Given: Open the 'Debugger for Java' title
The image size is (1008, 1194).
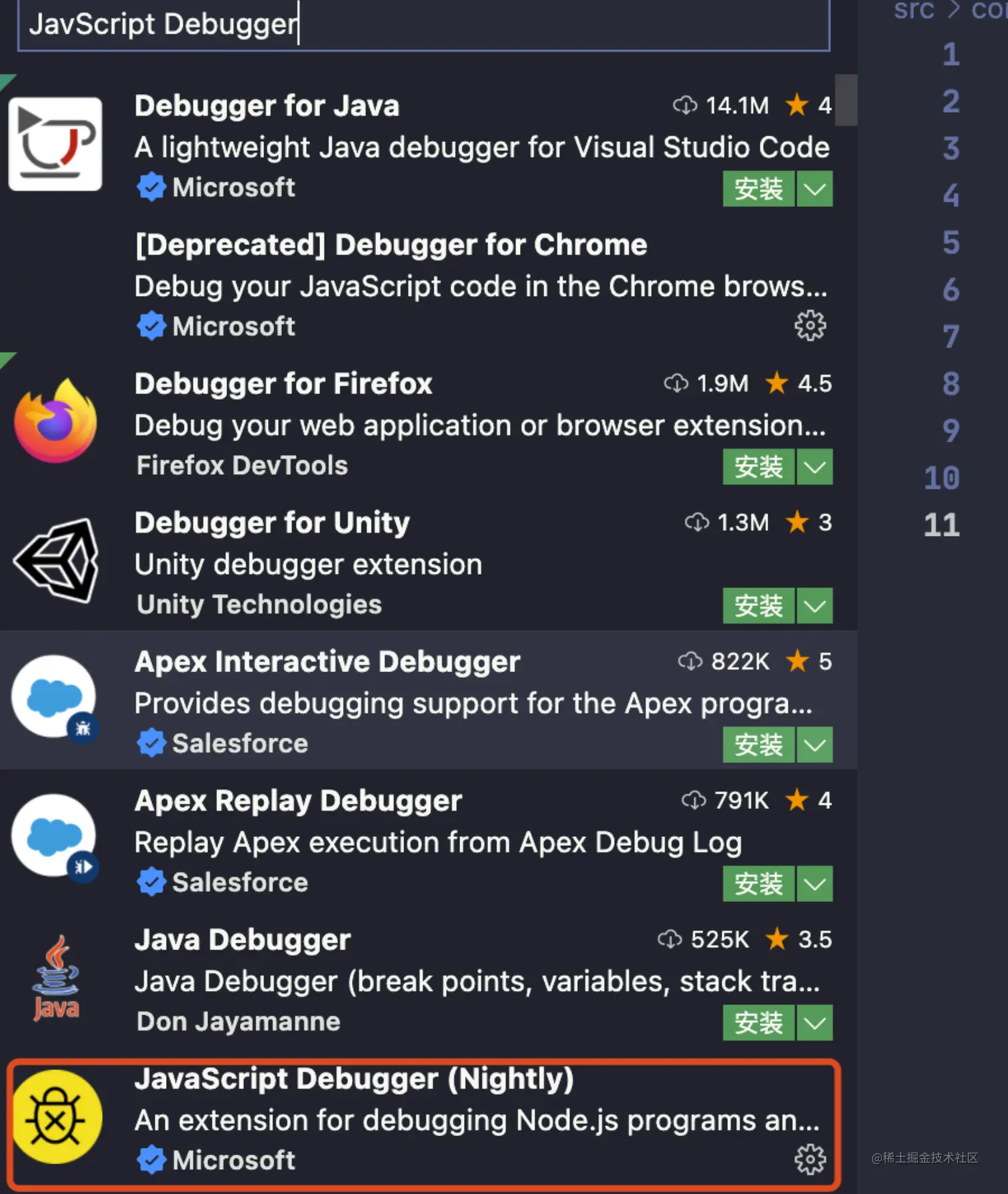Looking at the screenshot, I should tap(267, 106).
